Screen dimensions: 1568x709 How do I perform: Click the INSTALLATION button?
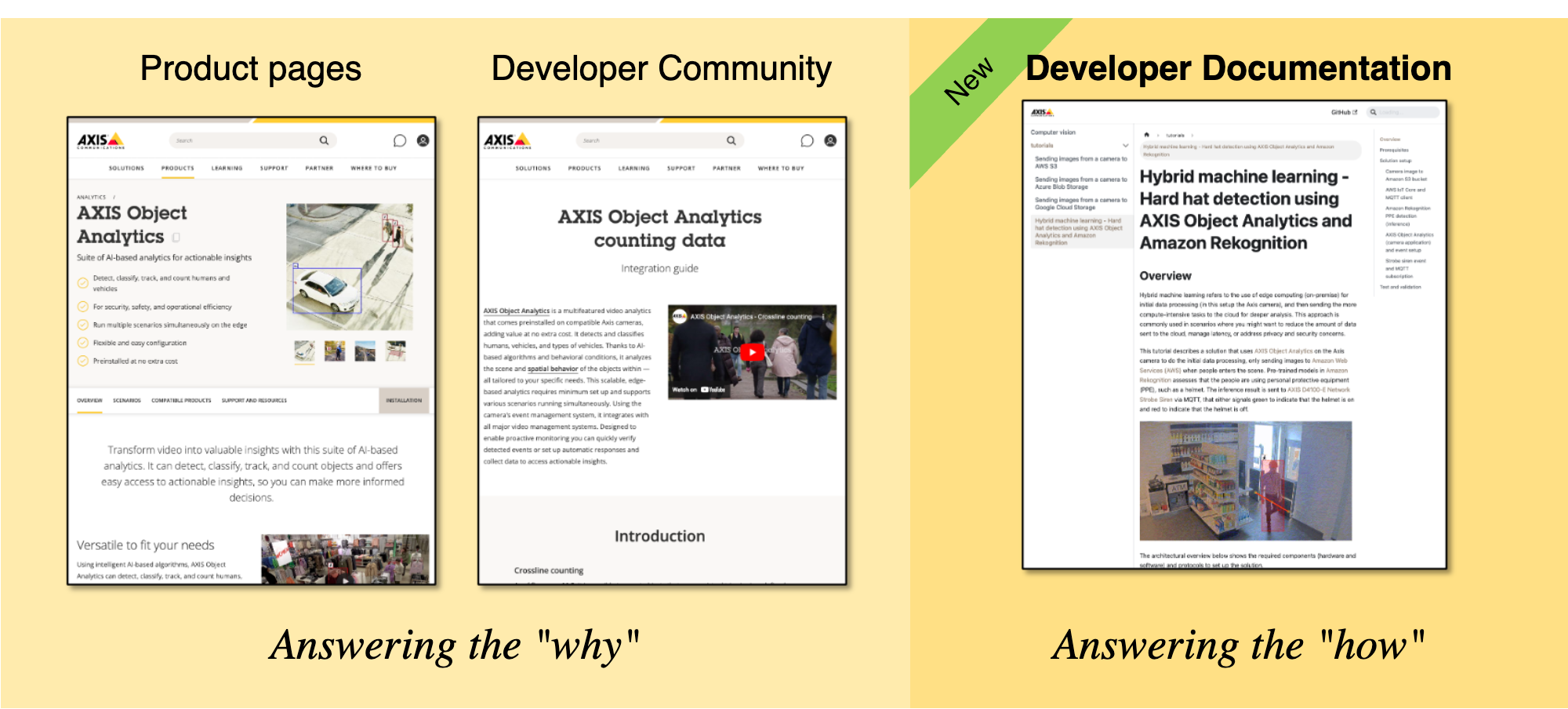coord(404,400)
